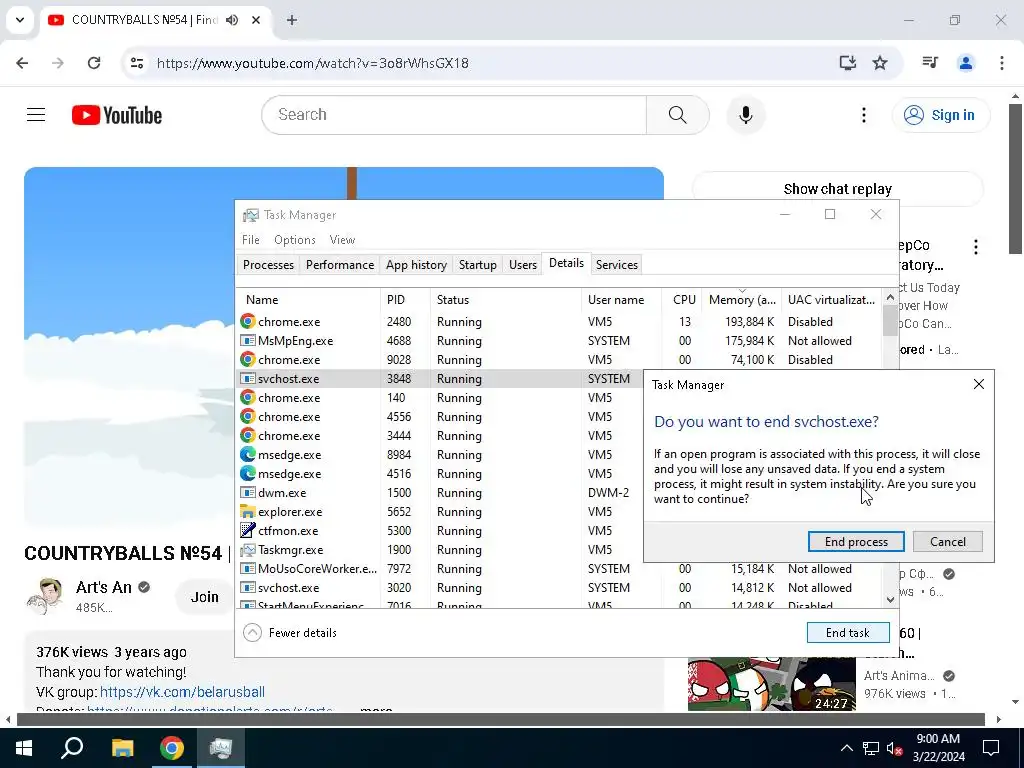Select the Taskmgr.exe process row
The height and width of the screenshot is (768, 1024).
[x=440, y=549]
